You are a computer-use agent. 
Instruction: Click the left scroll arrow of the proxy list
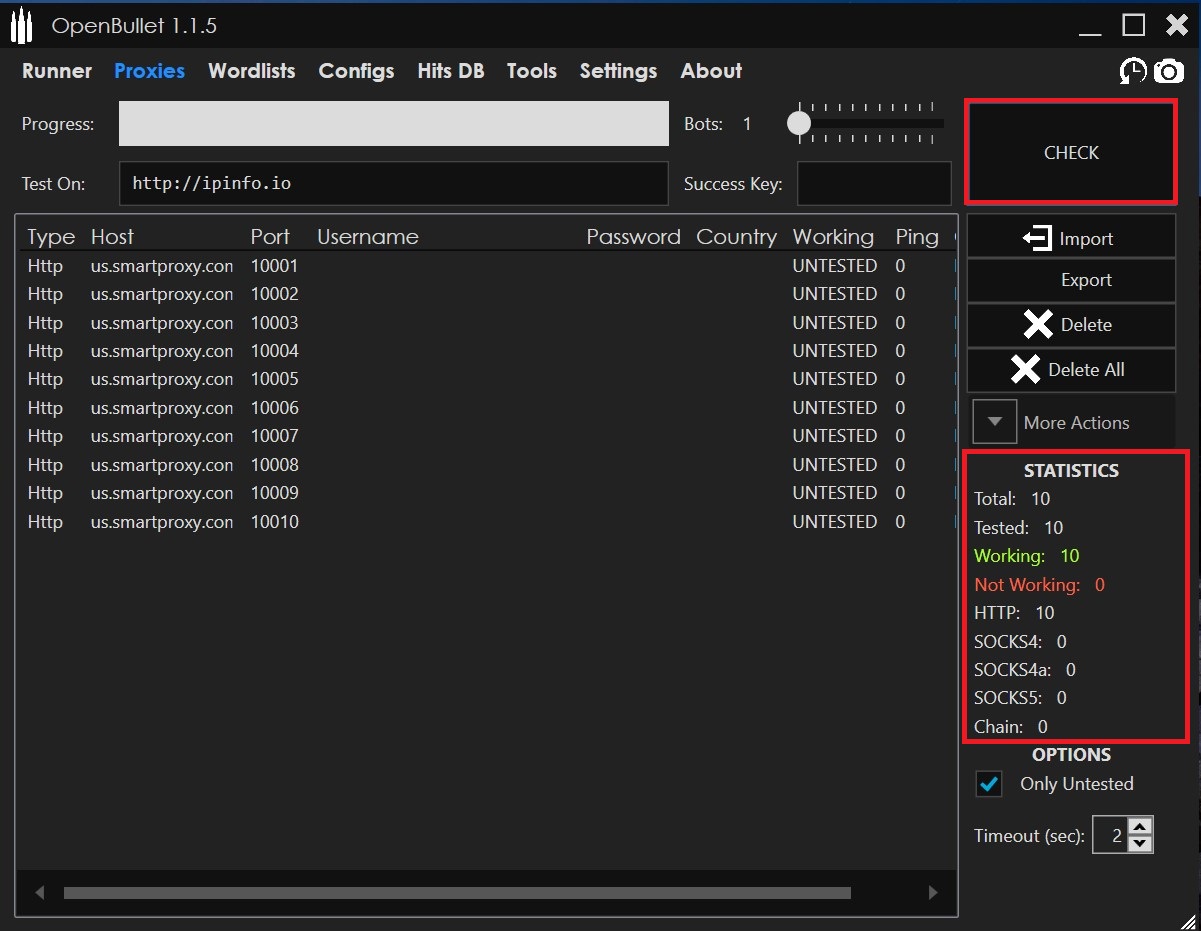(40, 893)
